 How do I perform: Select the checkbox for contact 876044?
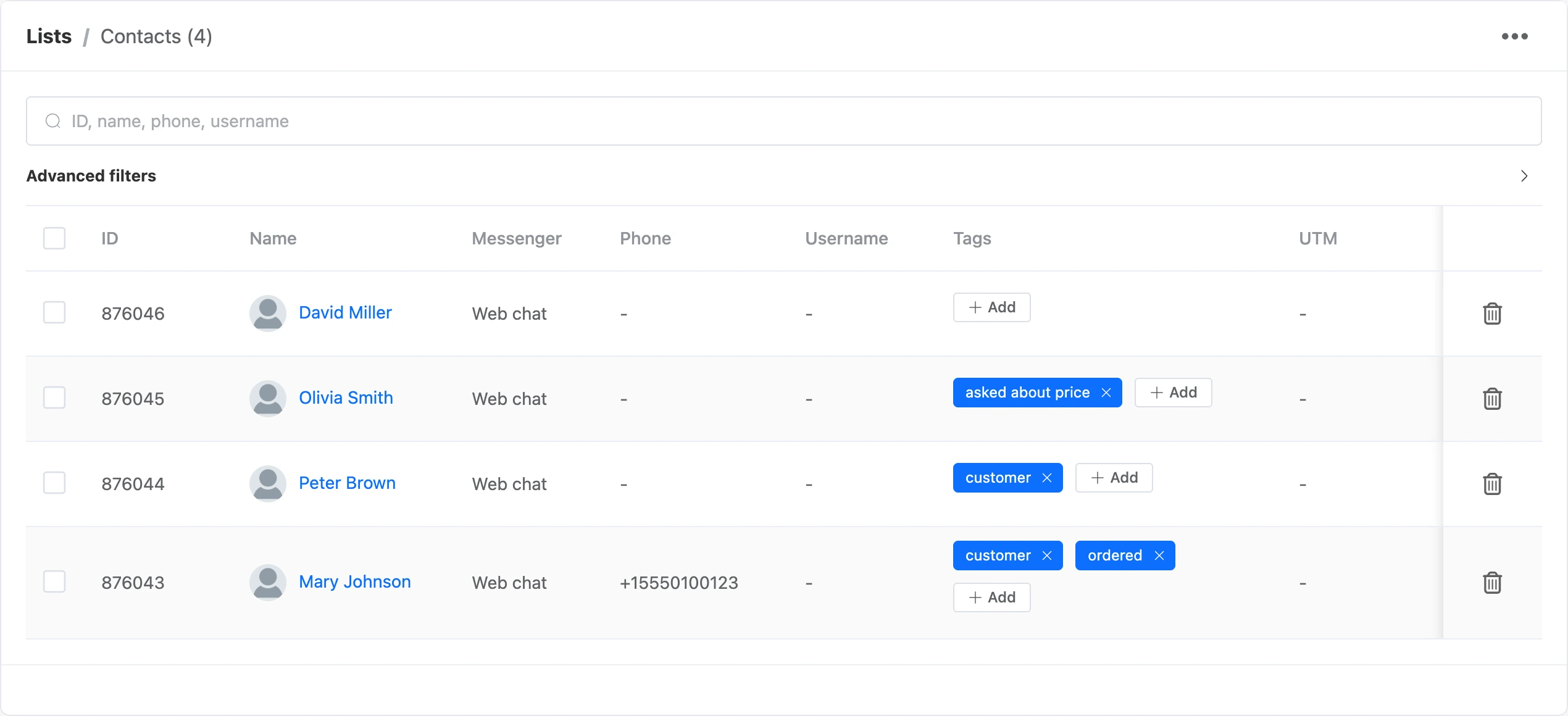click(x=54, y=483)
